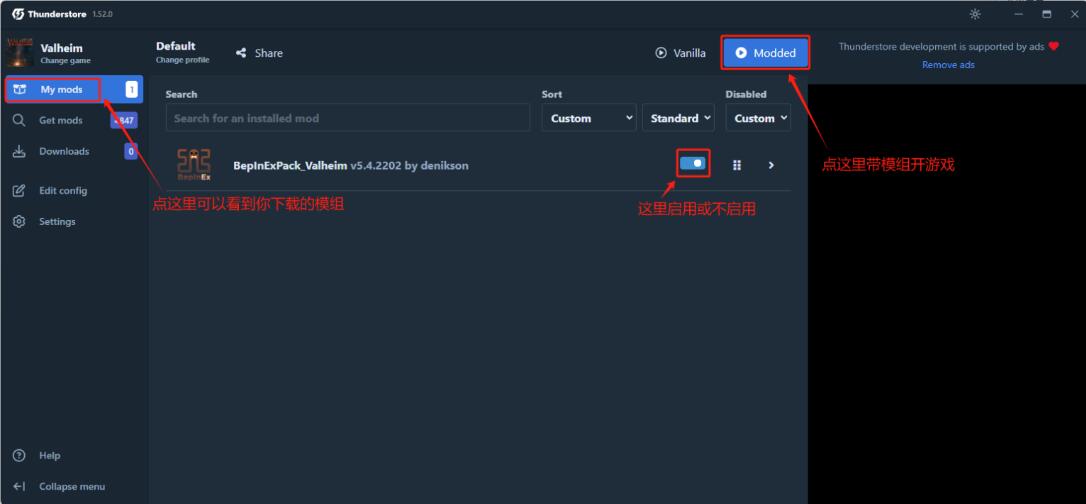Expand BepInExPack_Valheim details chevron
The height and width of the screenshot is (504, 1086).
coord(771,165)
